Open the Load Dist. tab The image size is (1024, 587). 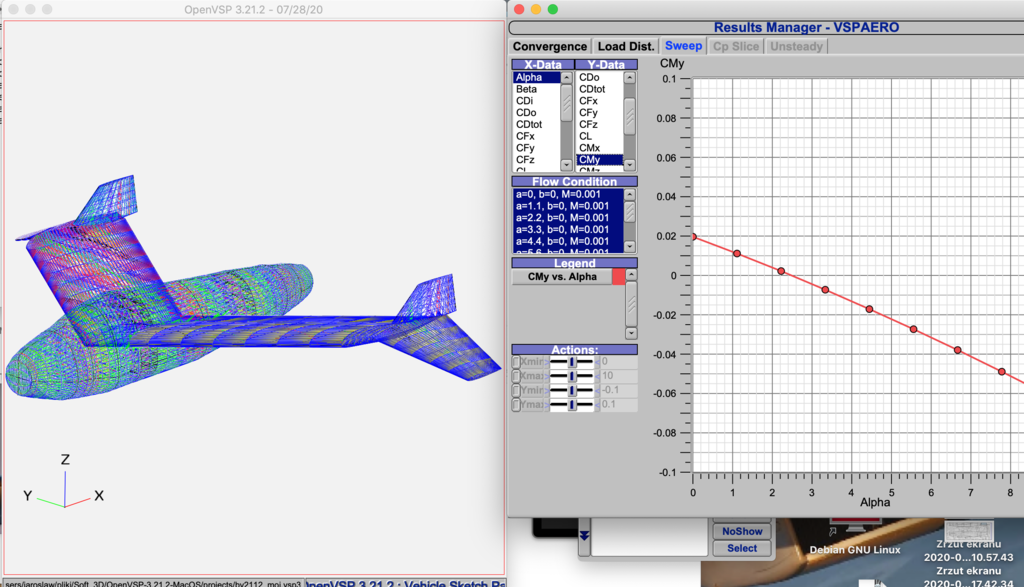[x=626, y=46]
